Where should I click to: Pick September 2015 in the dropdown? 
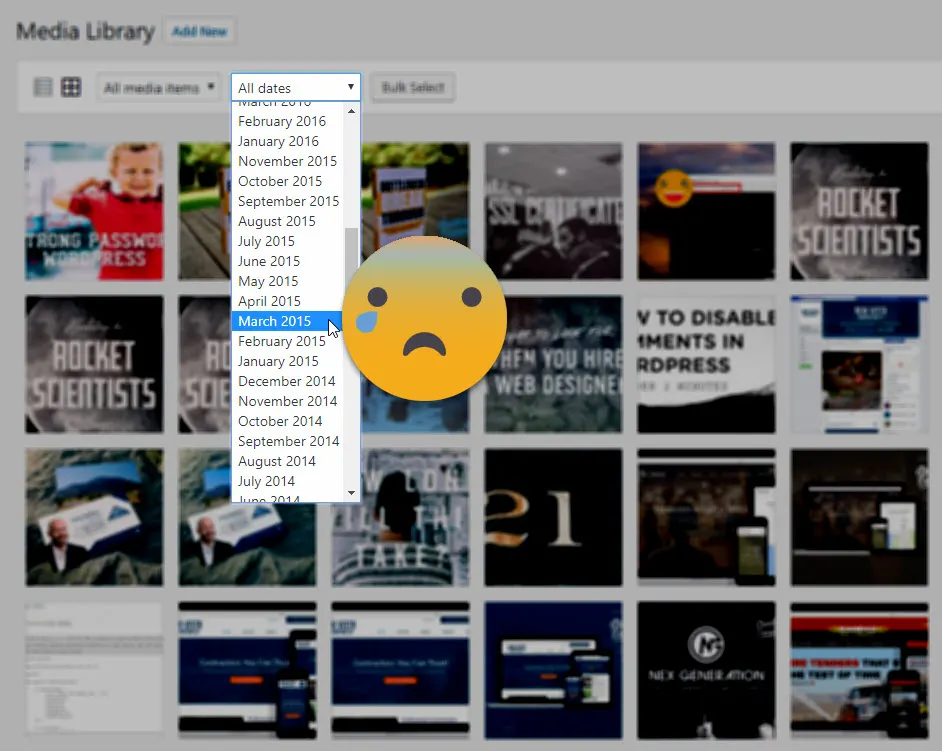[x=288, y=201]
